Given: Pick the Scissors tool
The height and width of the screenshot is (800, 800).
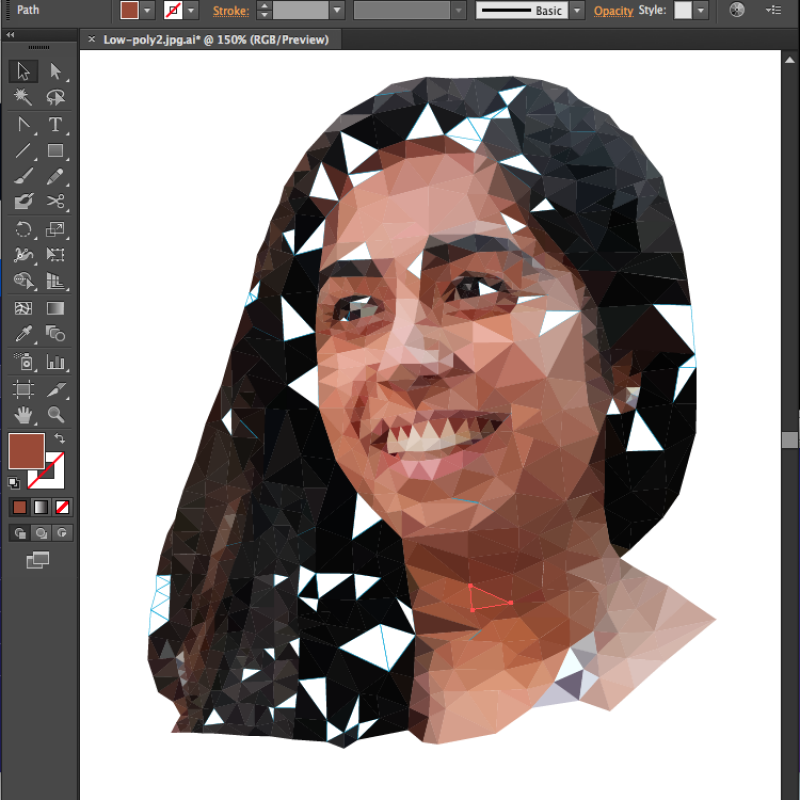Looking at the screenshot, I should click(56, 202).
